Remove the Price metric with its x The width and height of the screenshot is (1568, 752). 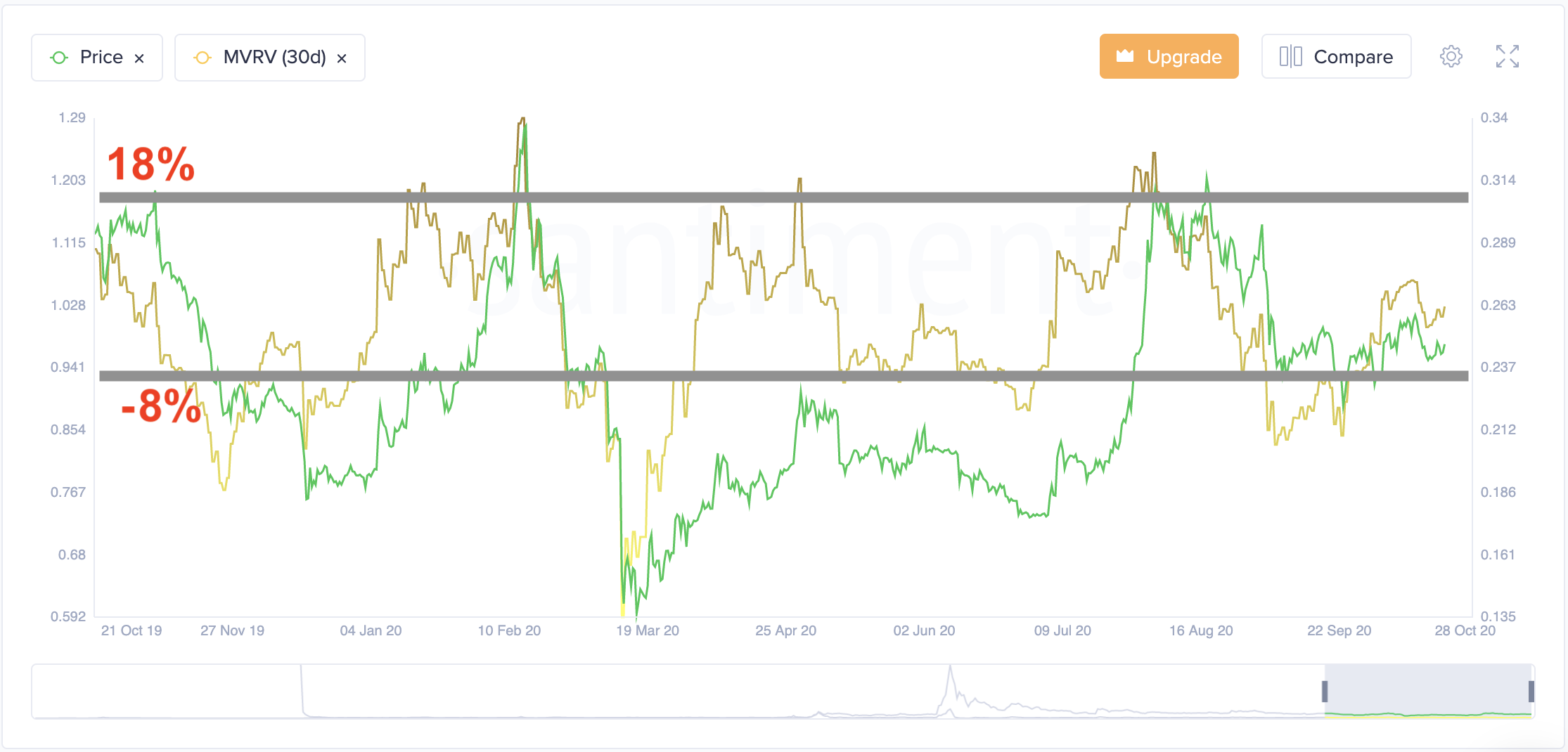[139, 58]
